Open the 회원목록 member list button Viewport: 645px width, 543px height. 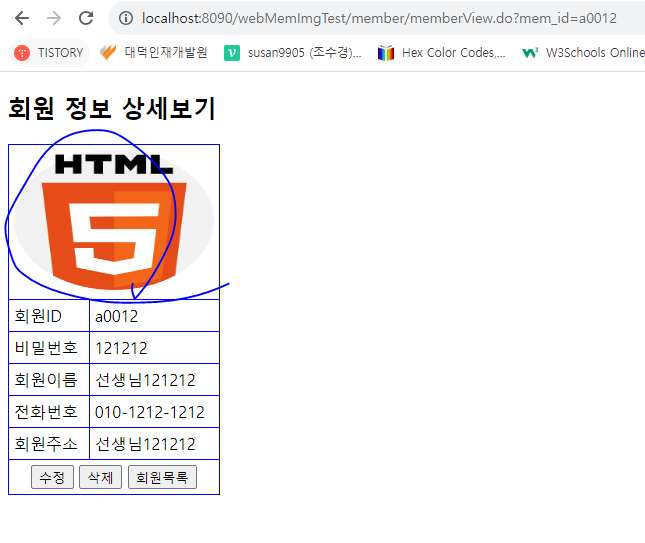pyautogui.click(x=162, y=477)
